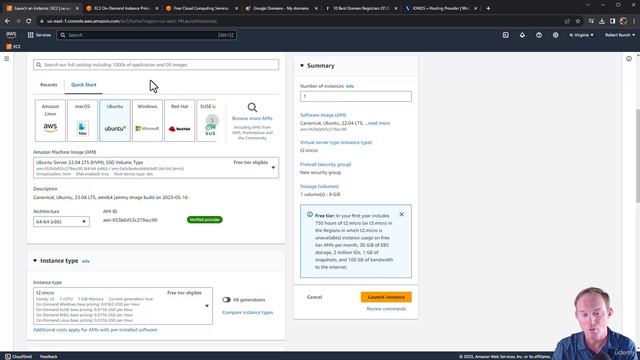Click the EC2 service shortcut icon
The height and width of the screenshot is (360, 640).
[x=13, y=47]
